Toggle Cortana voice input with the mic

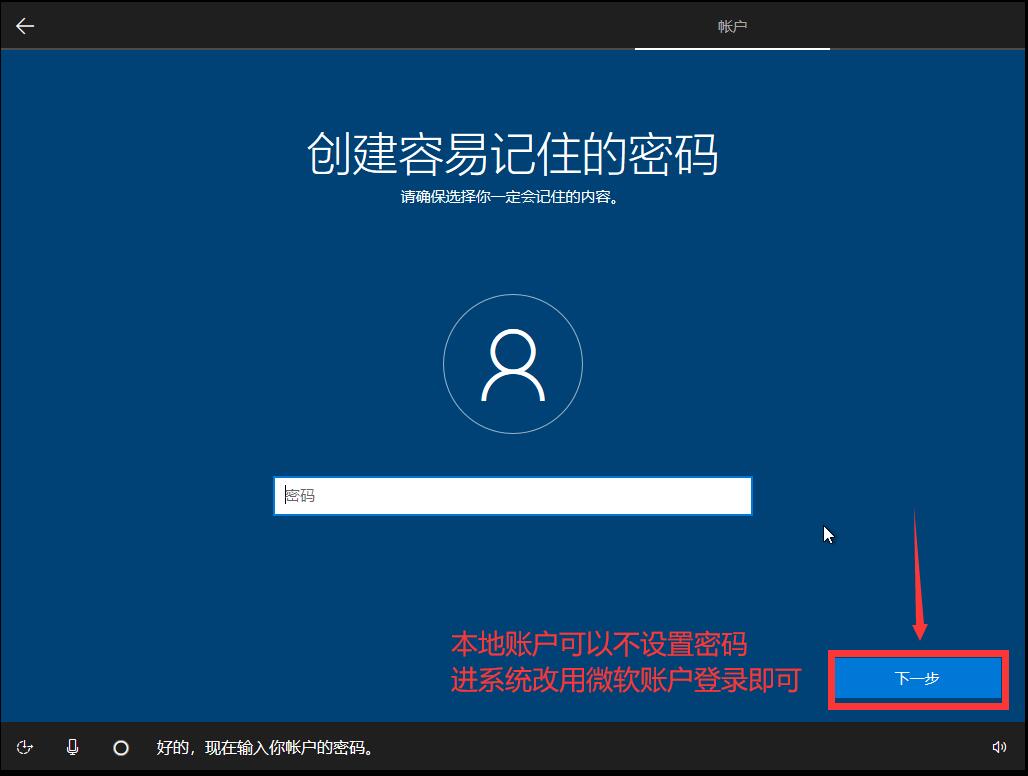pyautogui.click(x=72, y=747)
